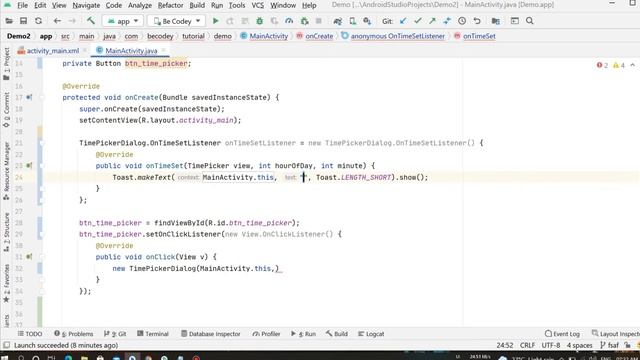The image size is (640, 360).
Task: Click the Save All icon
Action: (x=23, y=21)
